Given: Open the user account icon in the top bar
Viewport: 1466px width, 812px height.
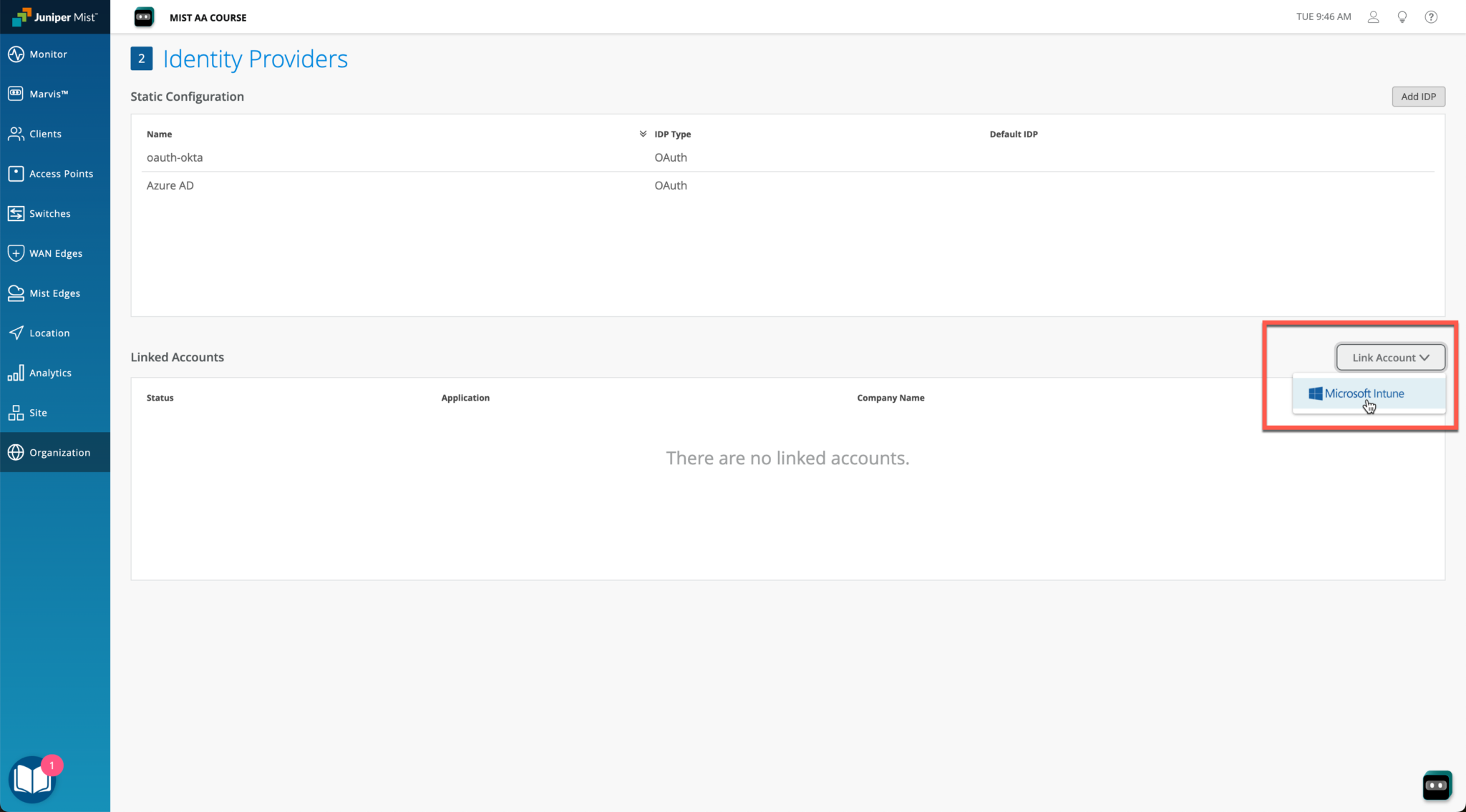Looking at the screenshot, I should point(1373,16).
